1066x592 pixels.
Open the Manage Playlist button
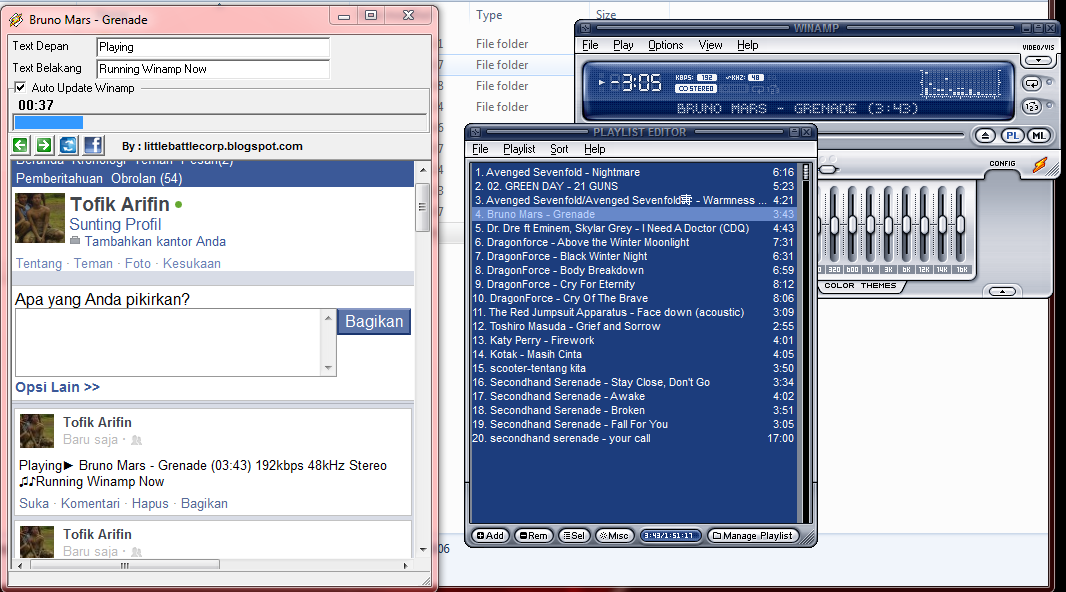[753, 536]
